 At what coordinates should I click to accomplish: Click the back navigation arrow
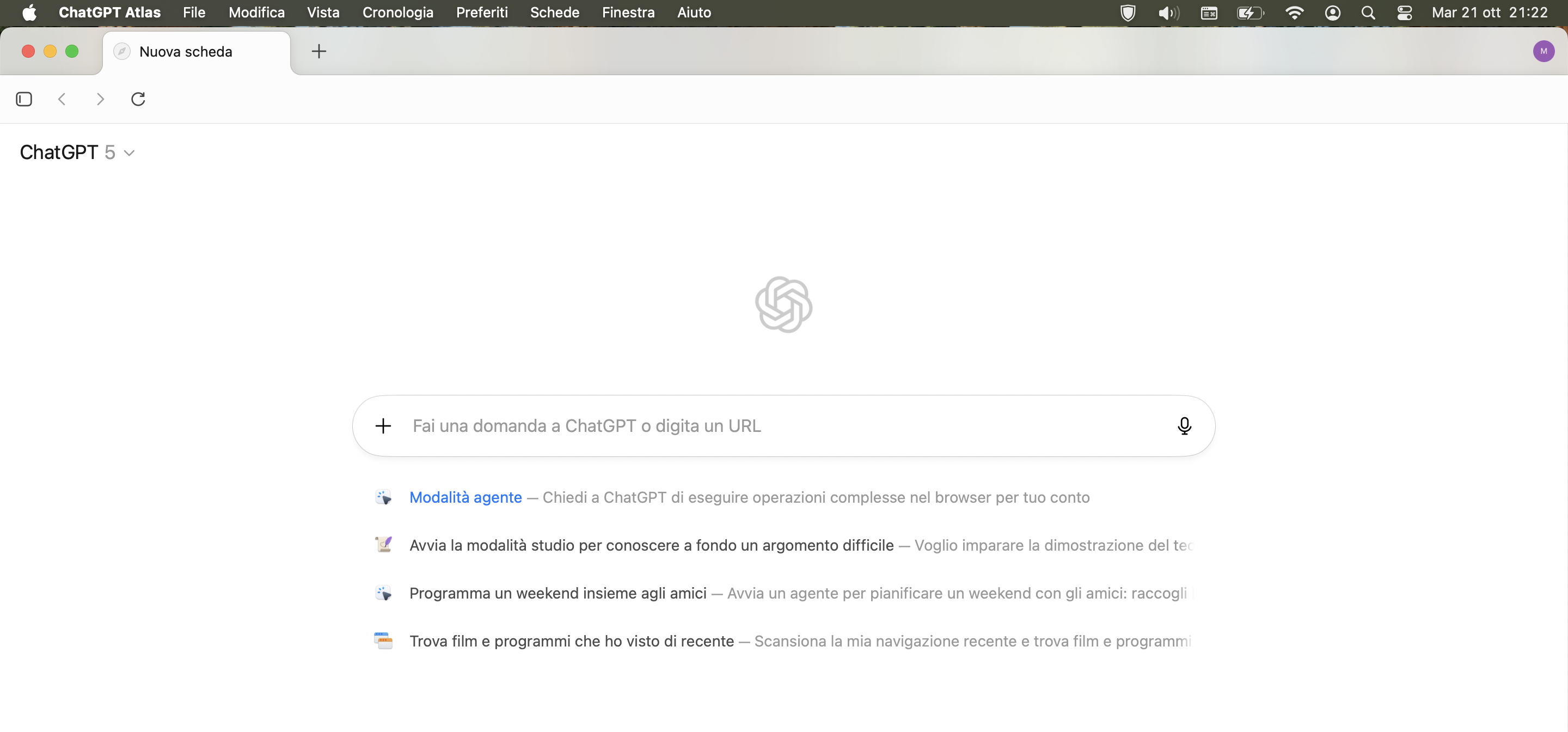click(62, 99)
